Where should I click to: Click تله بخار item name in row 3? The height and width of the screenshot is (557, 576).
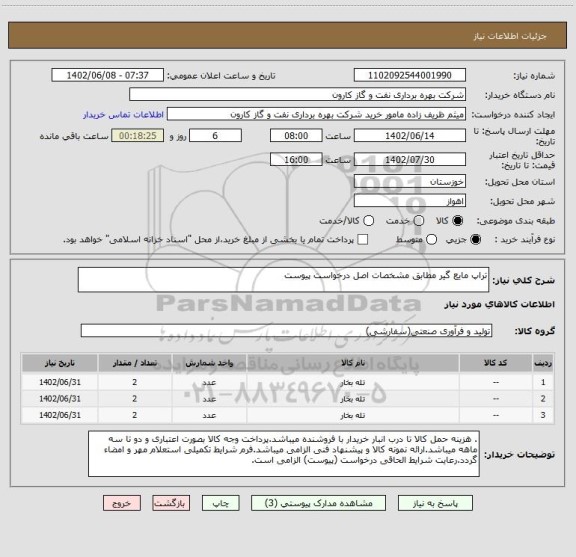click(x=353, y=415)
